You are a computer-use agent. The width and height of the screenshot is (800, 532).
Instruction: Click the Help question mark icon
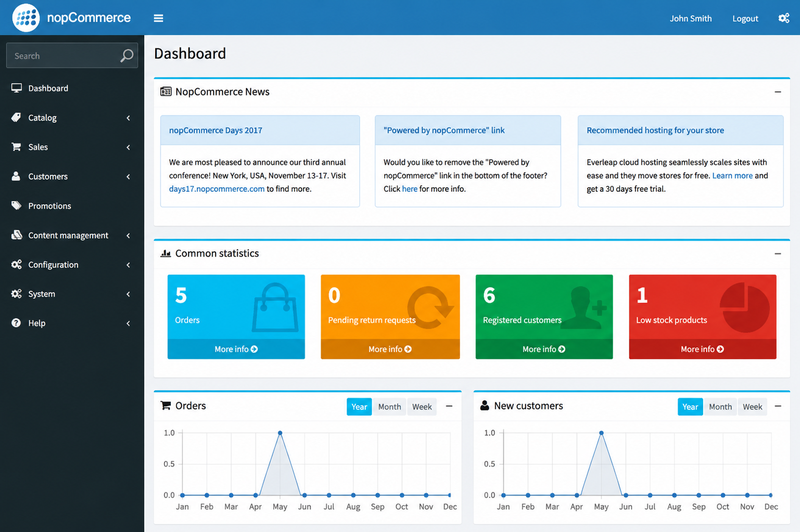coord(16,323)
